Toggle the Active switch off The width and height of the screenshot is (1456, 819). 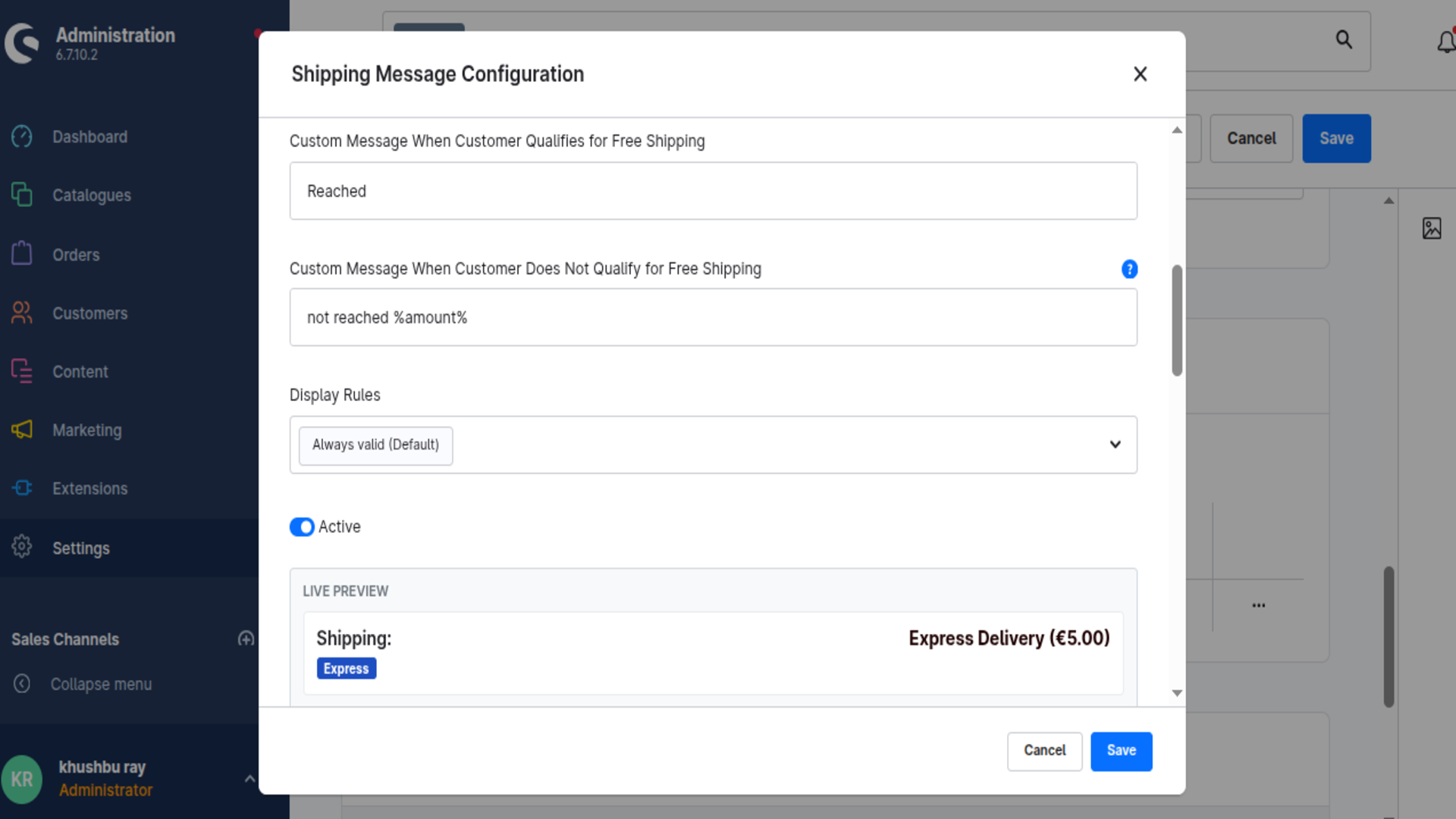tap(302, 527)
